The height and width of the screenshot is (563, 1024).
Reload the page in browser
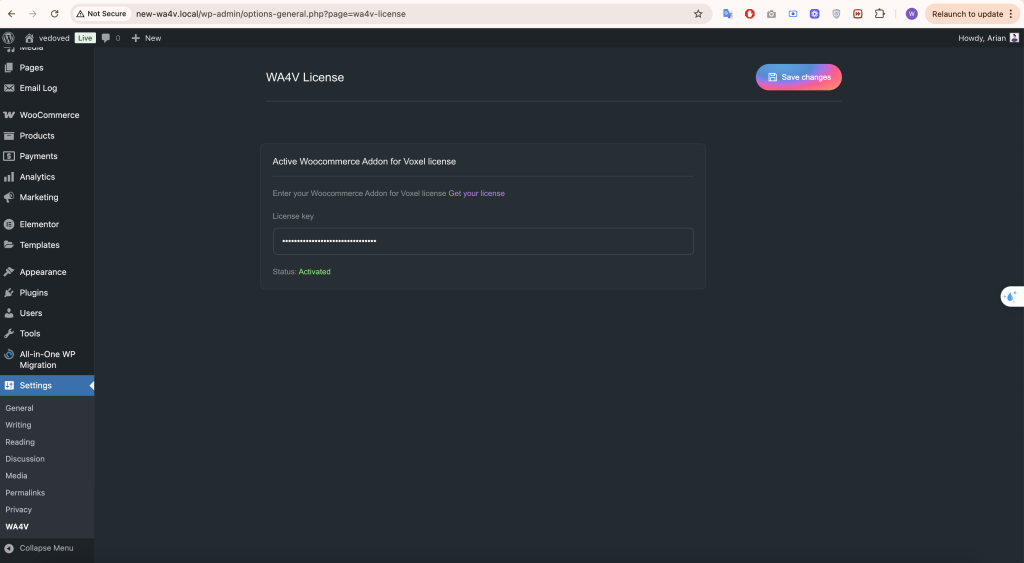click(54, 14)
